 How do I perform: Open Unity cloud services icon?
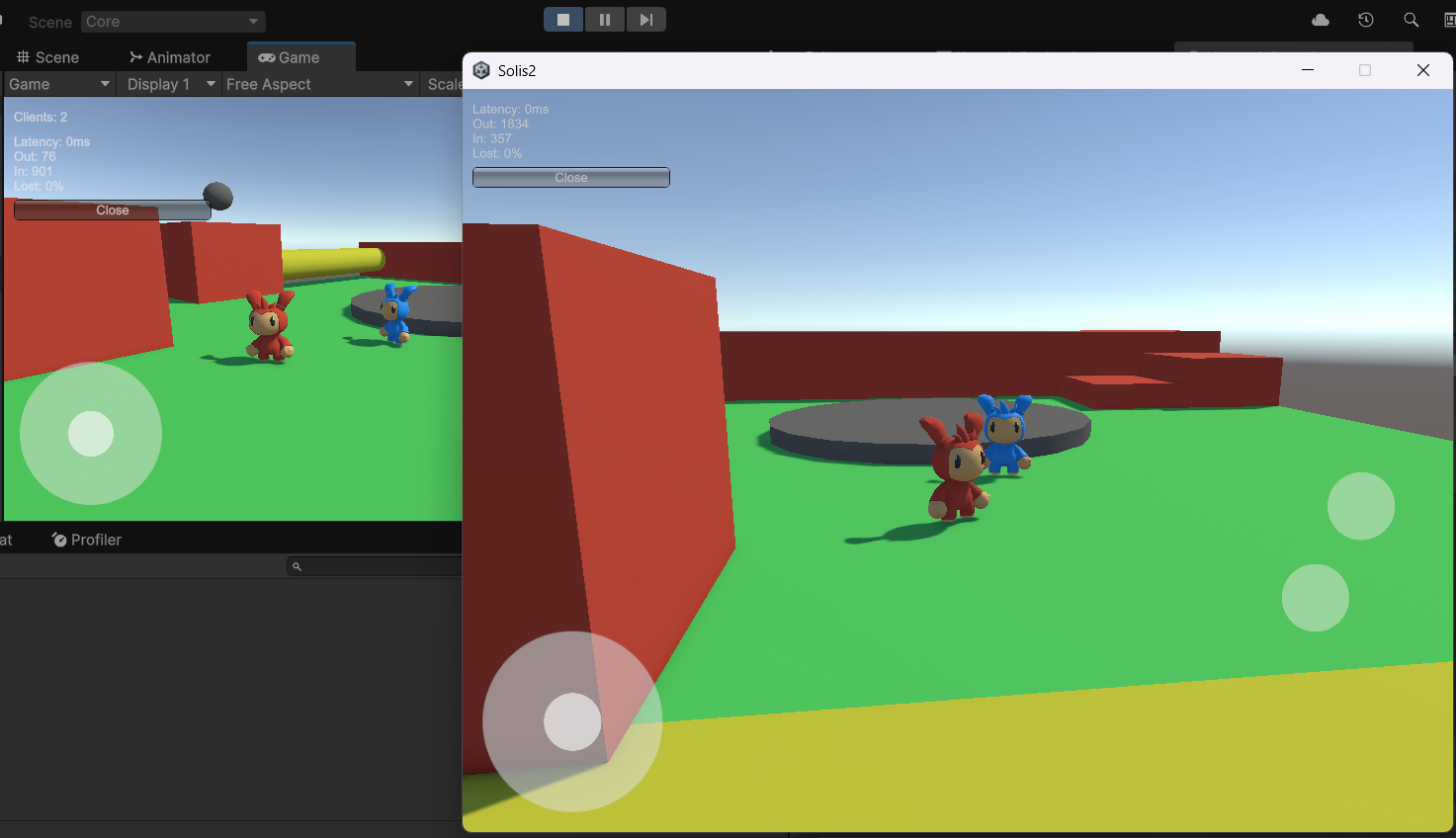1321,20
